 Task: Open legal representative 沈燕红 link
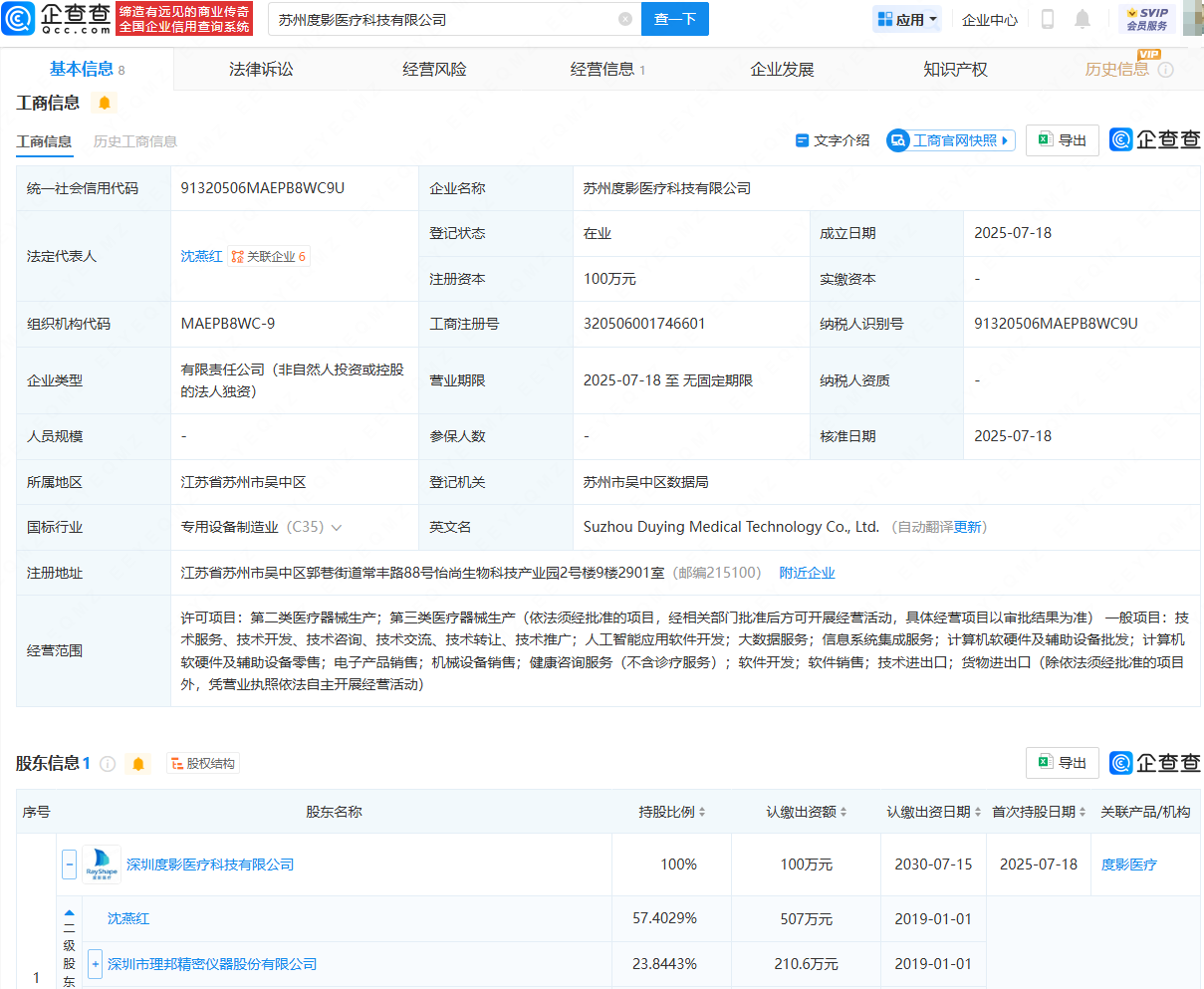point(202,256)
